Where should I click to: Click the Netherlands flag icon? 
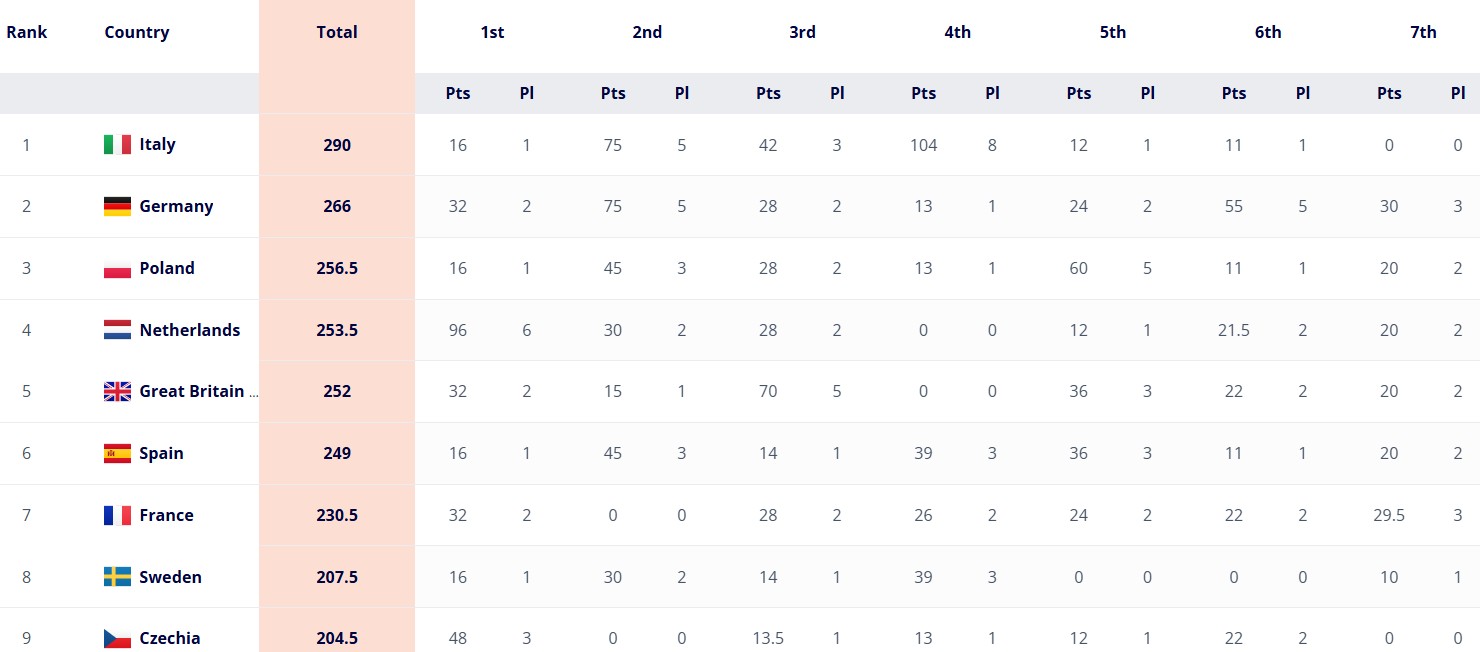(x=117, y=330)
